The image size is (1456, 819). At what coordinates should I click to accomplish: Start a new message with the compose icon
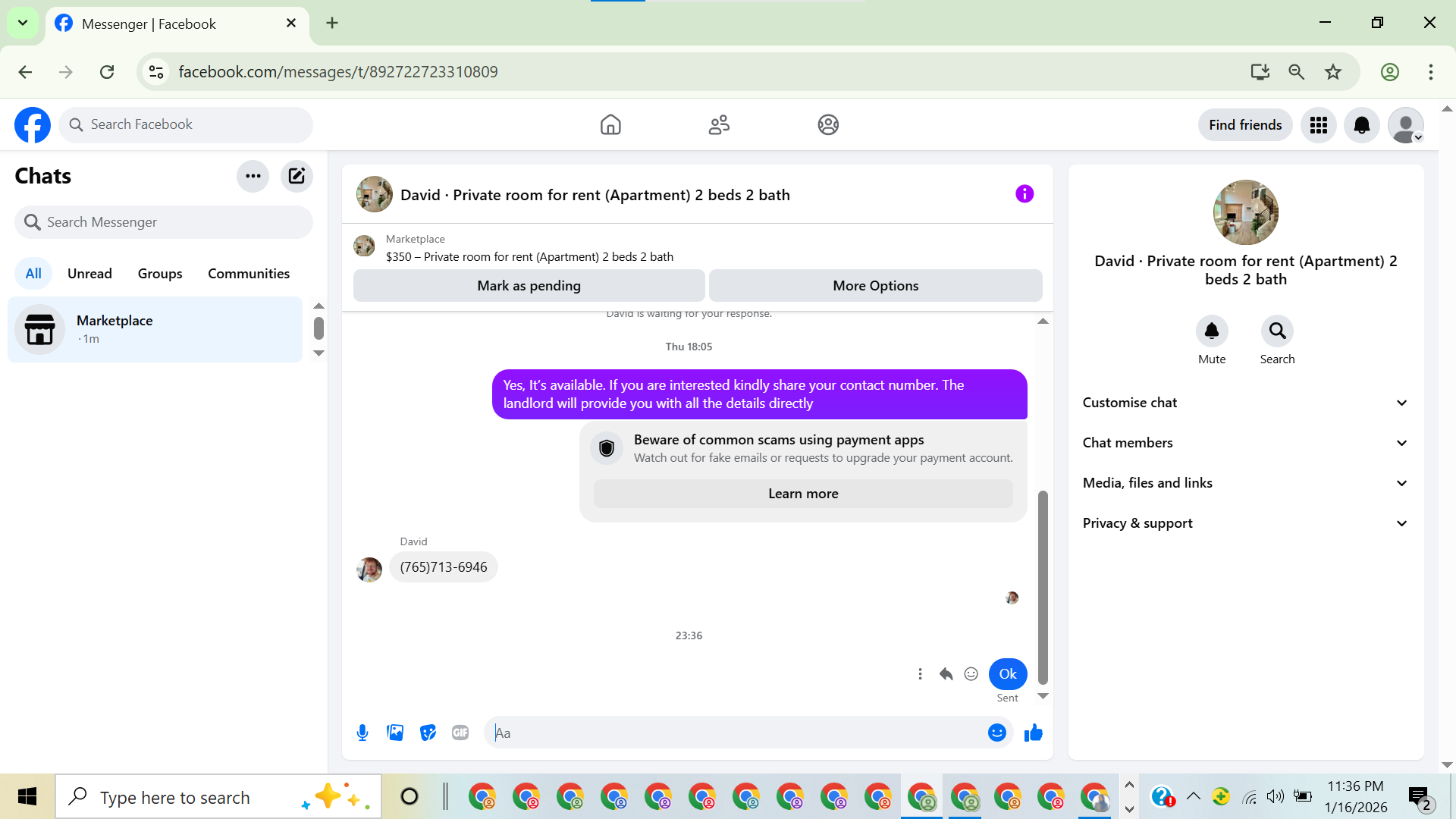point(297,177)
